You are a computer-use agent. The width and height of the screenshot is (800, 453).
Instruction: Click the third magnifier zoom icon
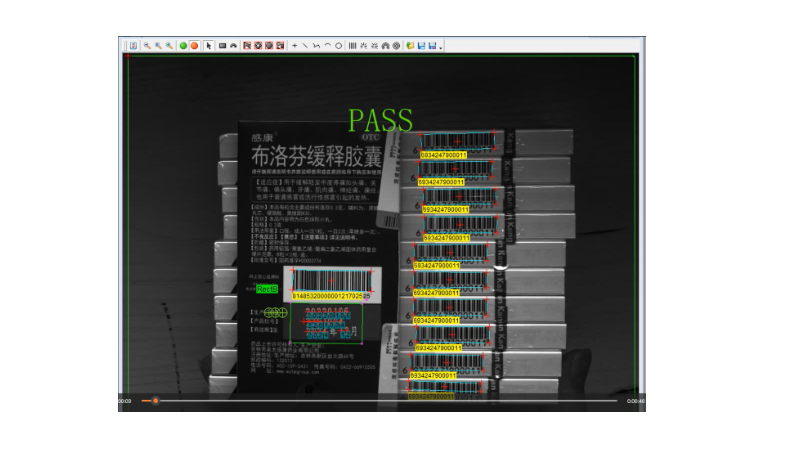169,46
